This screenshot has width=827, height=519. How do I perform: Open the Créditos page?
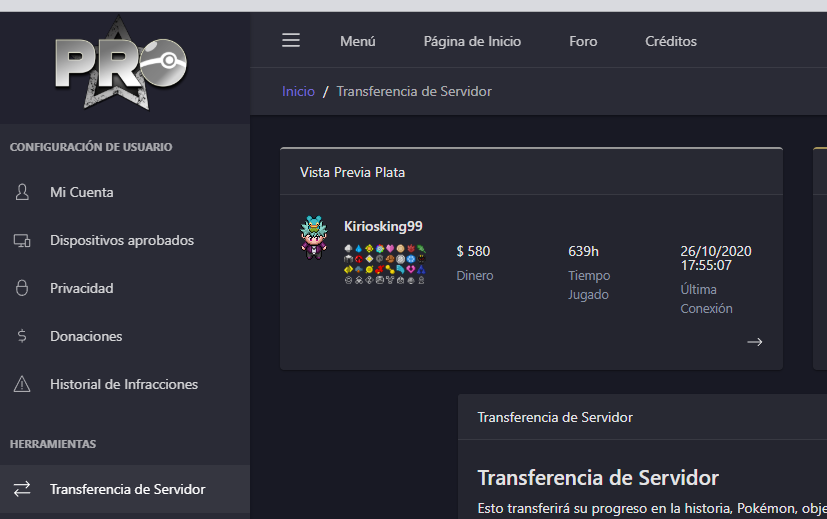(671, 41)
